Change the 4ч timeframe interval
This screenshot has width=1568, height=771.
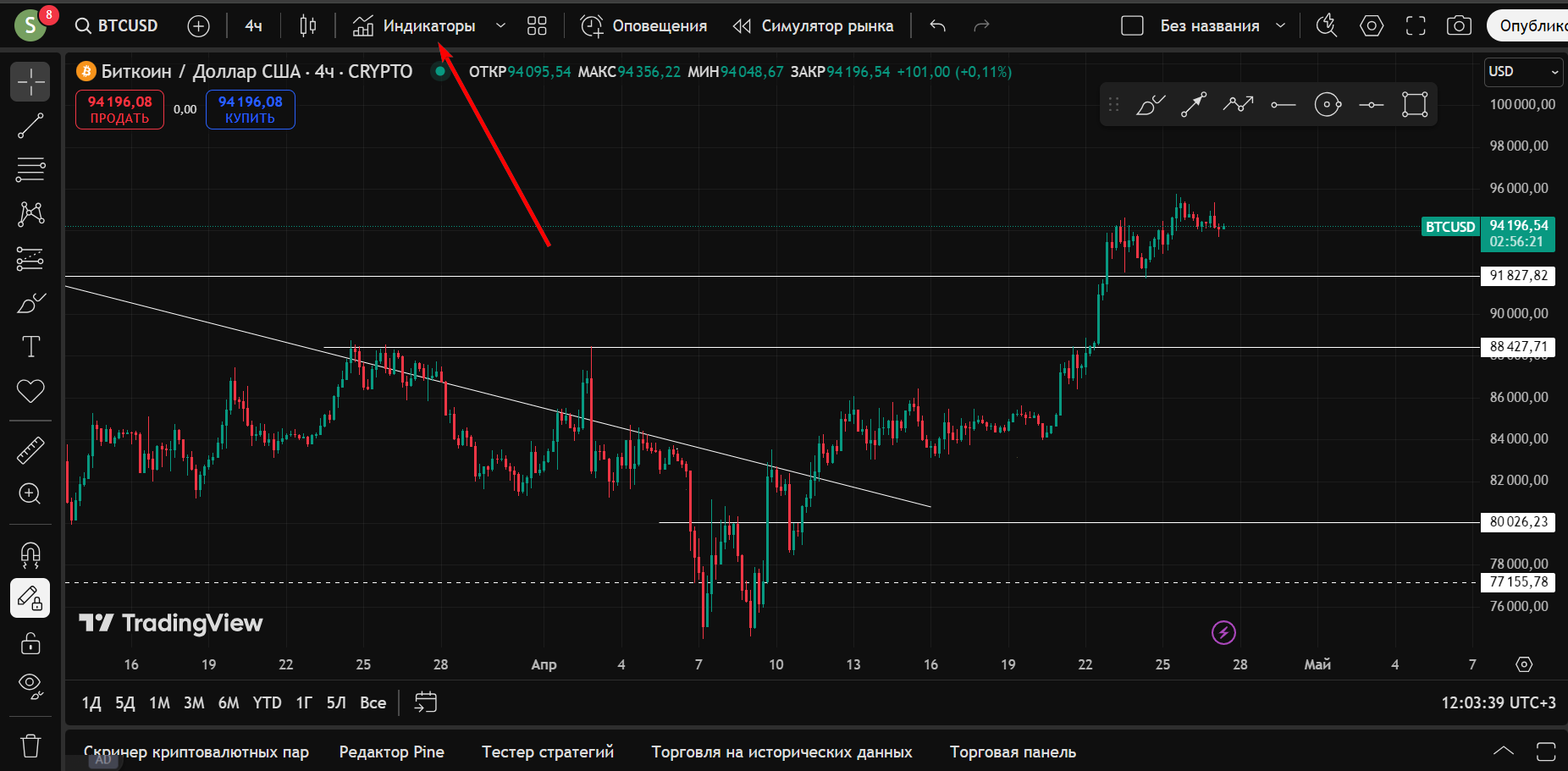pos(253,26)
